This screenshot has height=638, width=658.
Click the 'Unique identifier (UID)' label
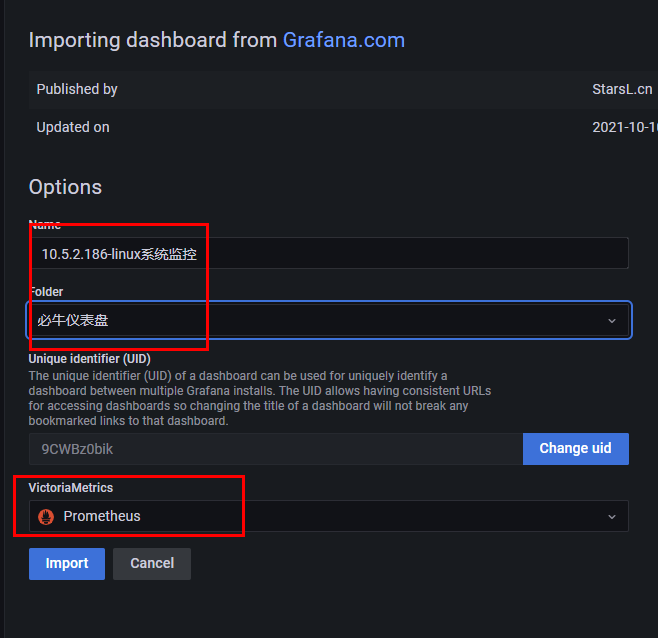coord(89,358)
